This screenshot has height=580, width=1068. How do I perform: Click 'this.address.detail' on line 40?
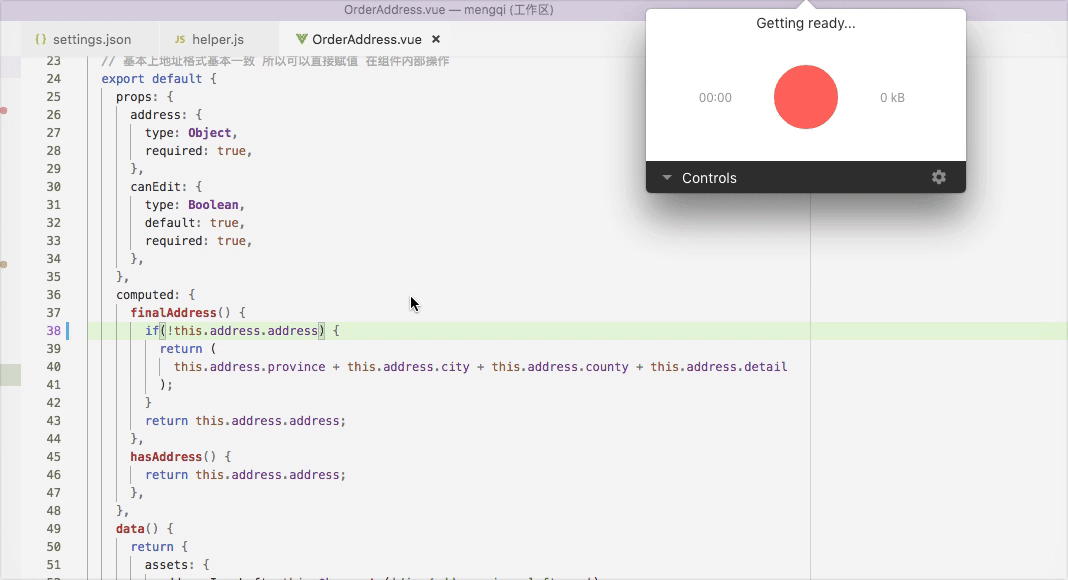(x=719, y=366)
